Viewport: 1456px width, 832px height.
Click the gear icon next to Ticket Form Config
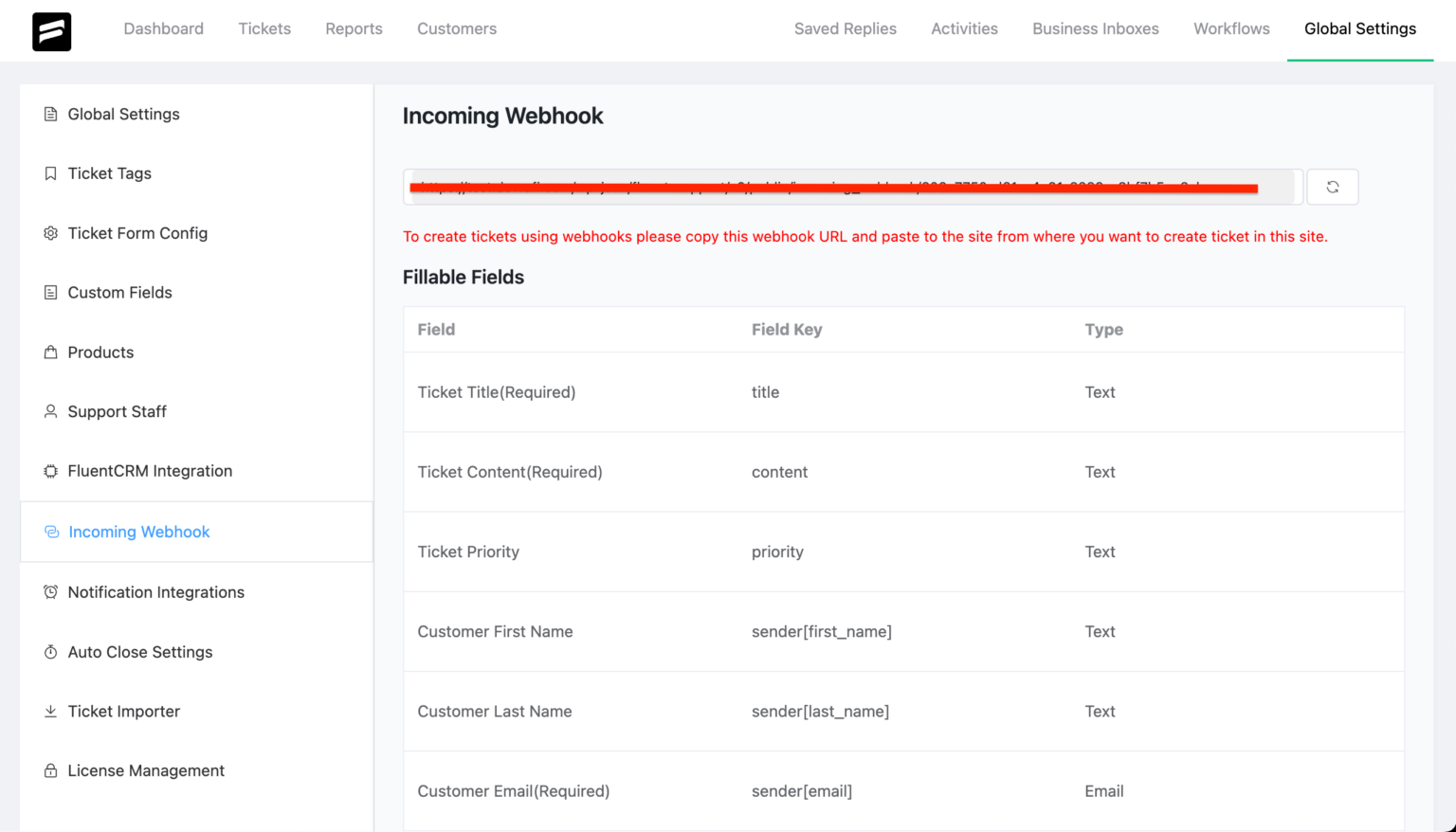pos(50,233)
